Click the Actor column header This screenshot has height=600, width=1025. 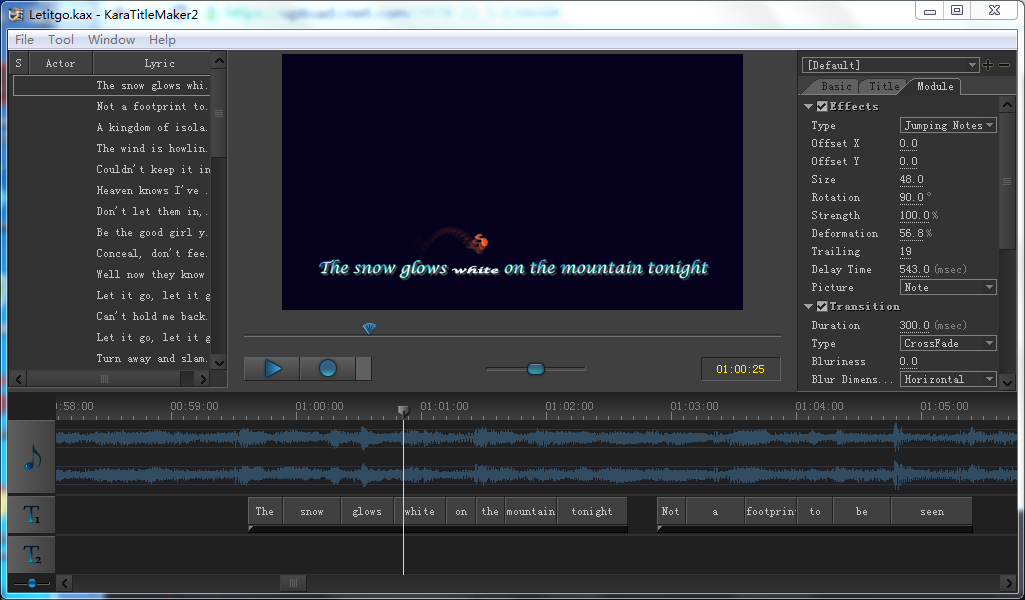[60, 63]
